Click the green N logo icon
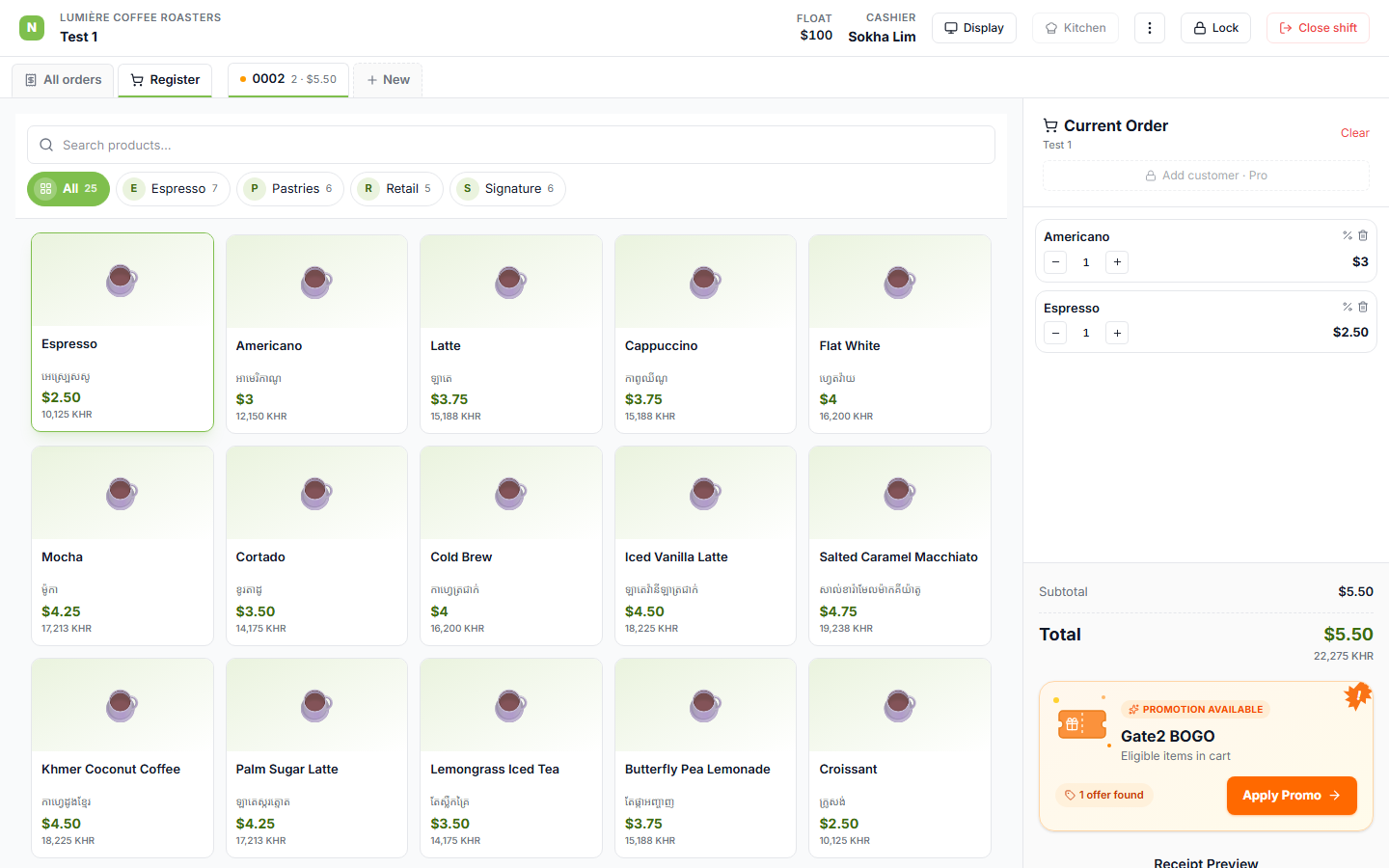 pyautogui.click(x=32, y=27)
